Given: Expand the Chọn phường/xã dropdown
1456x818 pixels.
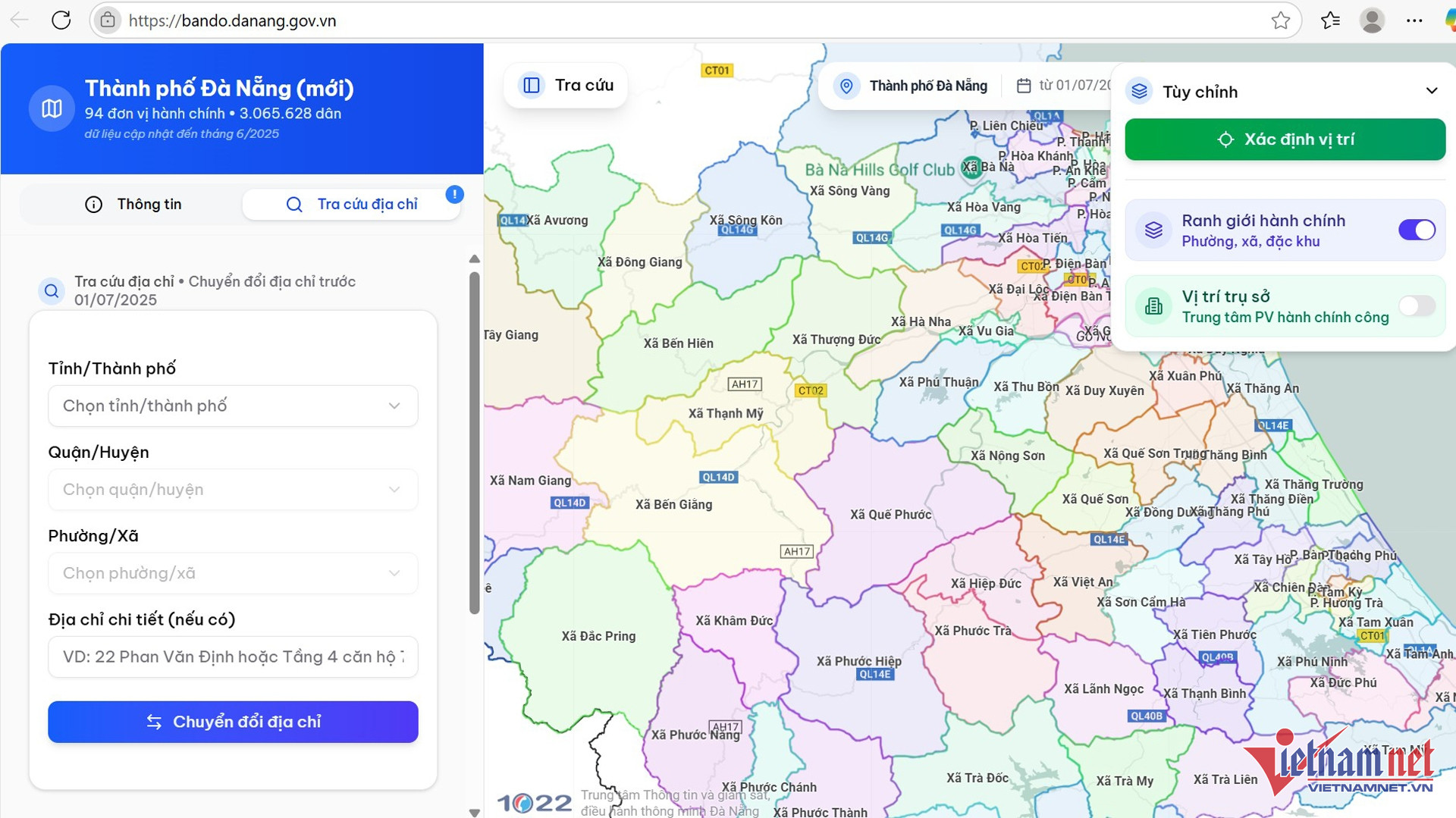Looking at the screenshot, I should pos(233,573).
